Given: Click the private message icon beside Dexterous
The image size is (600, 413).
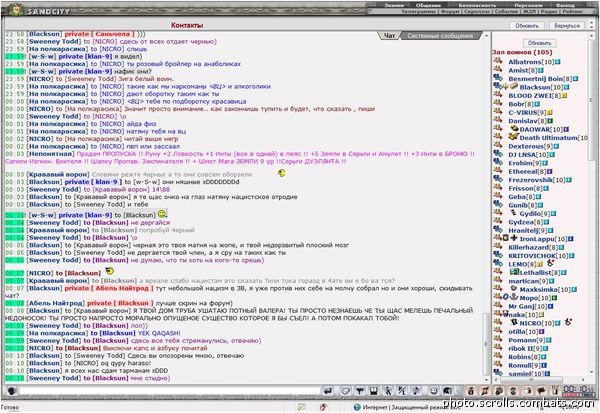Looking at the screenshot, I should (498, 145).
